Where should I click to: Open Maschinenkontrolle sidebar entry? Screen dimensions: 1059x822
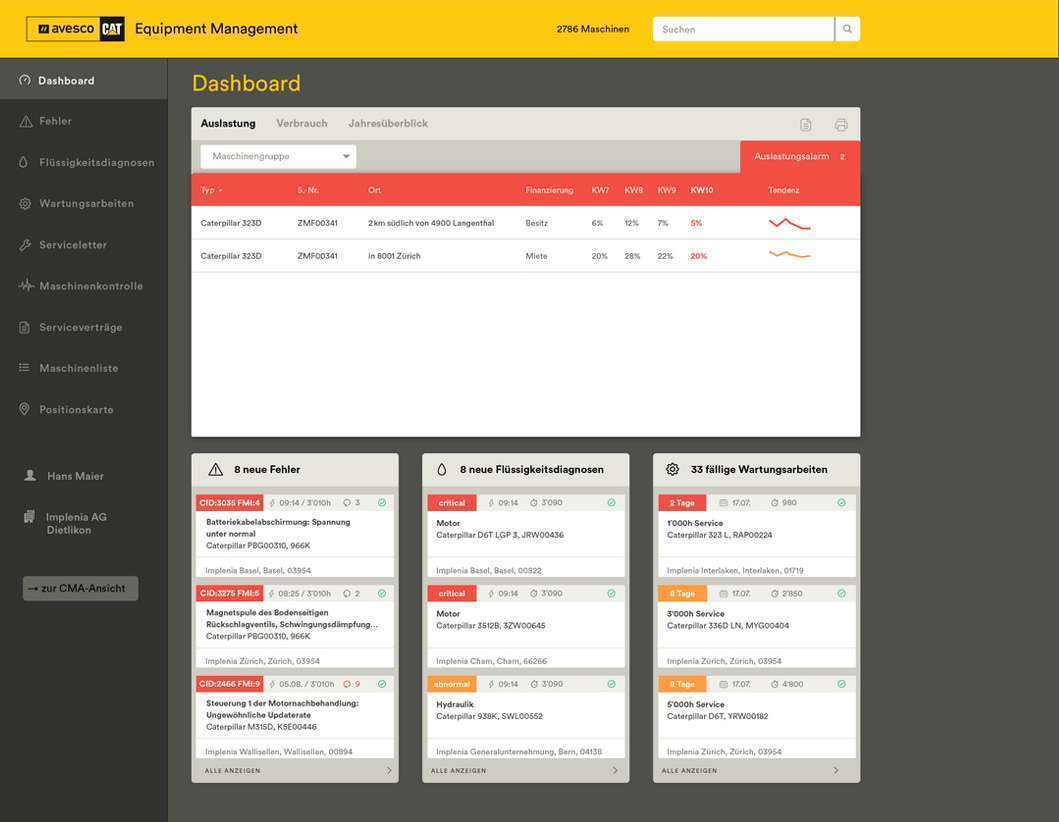(x=83, y=286)
